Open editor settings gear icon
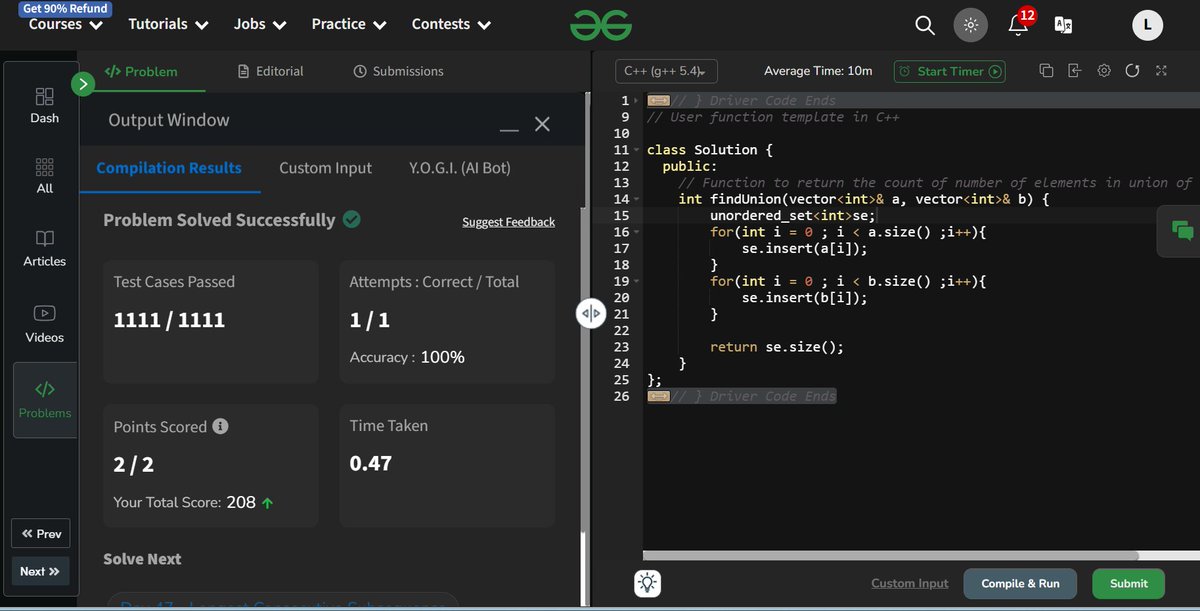This screenshot has width=1200, height=611. pos(1104,71)
